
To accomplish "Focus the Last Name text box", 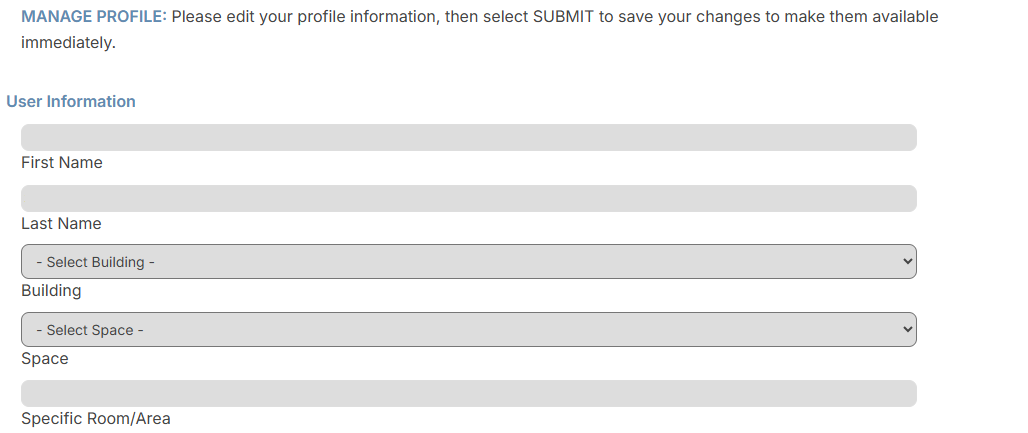I will click(x=468, y=199).
